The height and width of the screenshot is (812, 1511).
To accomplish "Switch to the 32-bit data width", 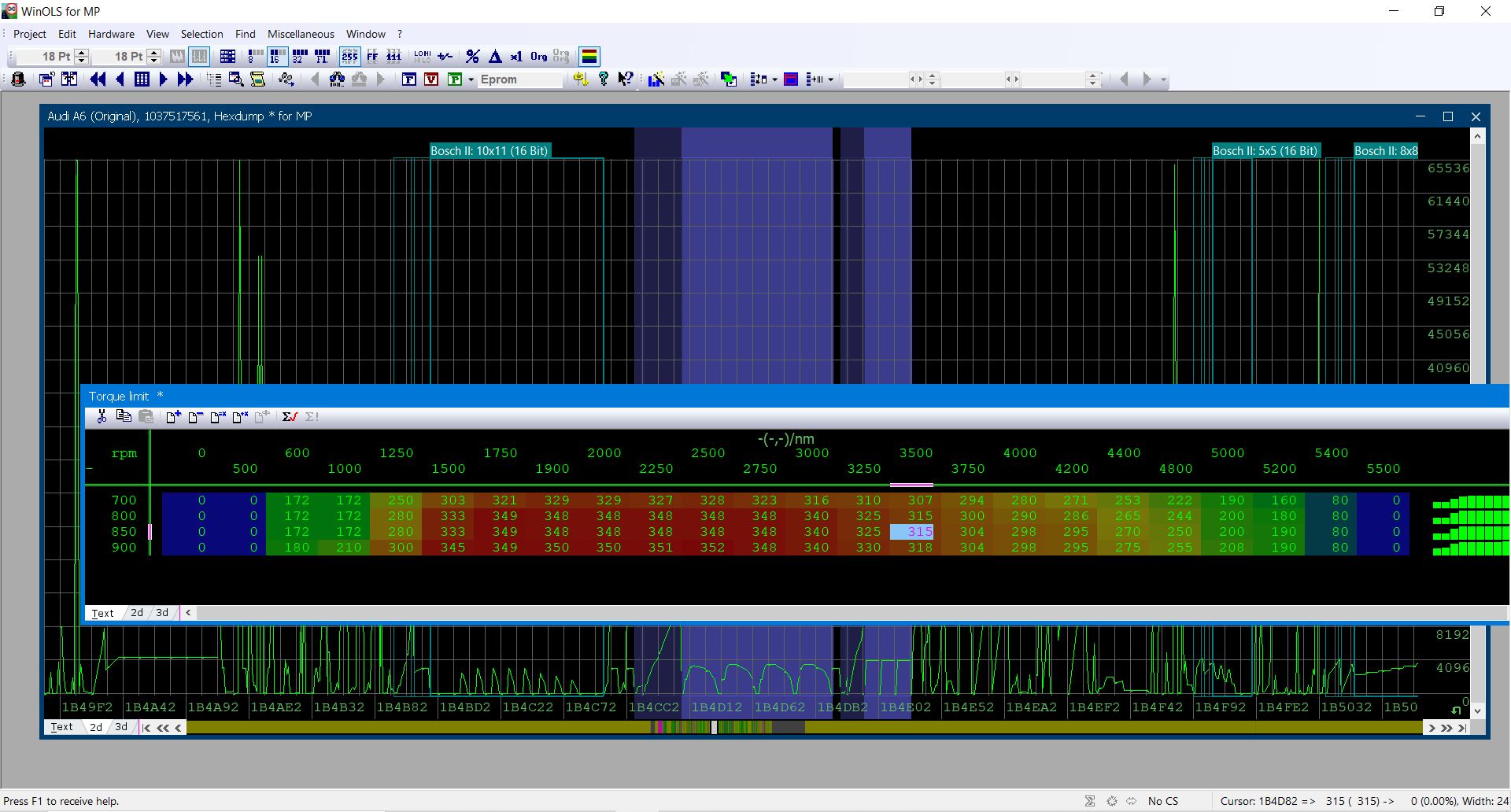I will tap(299, 56).
